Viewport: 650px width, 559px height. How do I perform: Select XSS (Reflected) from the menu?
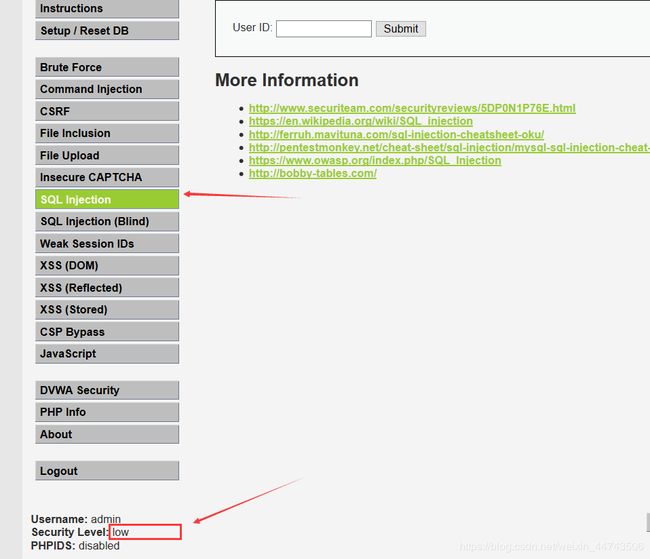106,287
